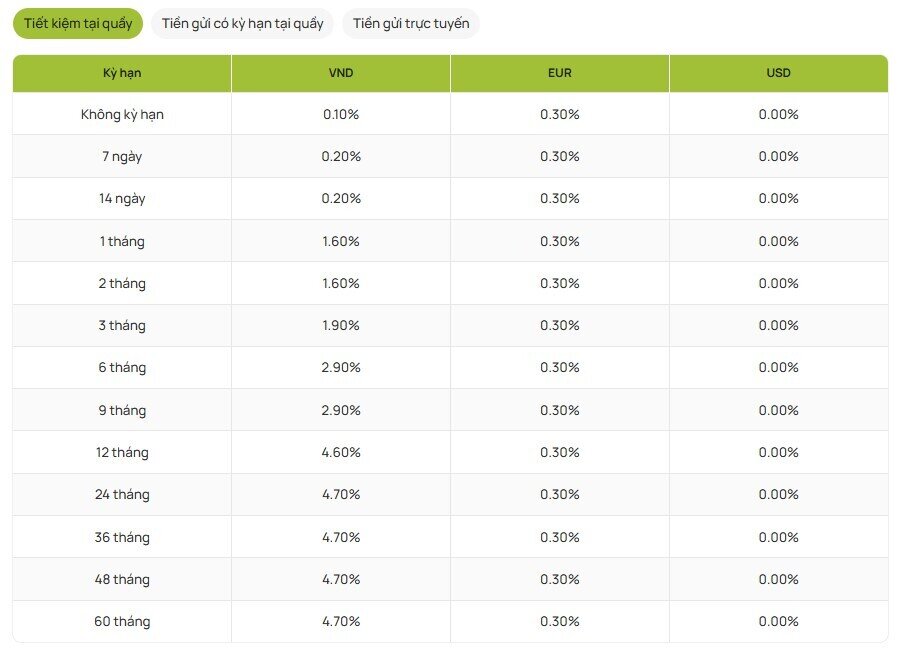Click the 1.90% VND rate for 3 tháng
The image size is (914, 659).
(x=341, y=325)
